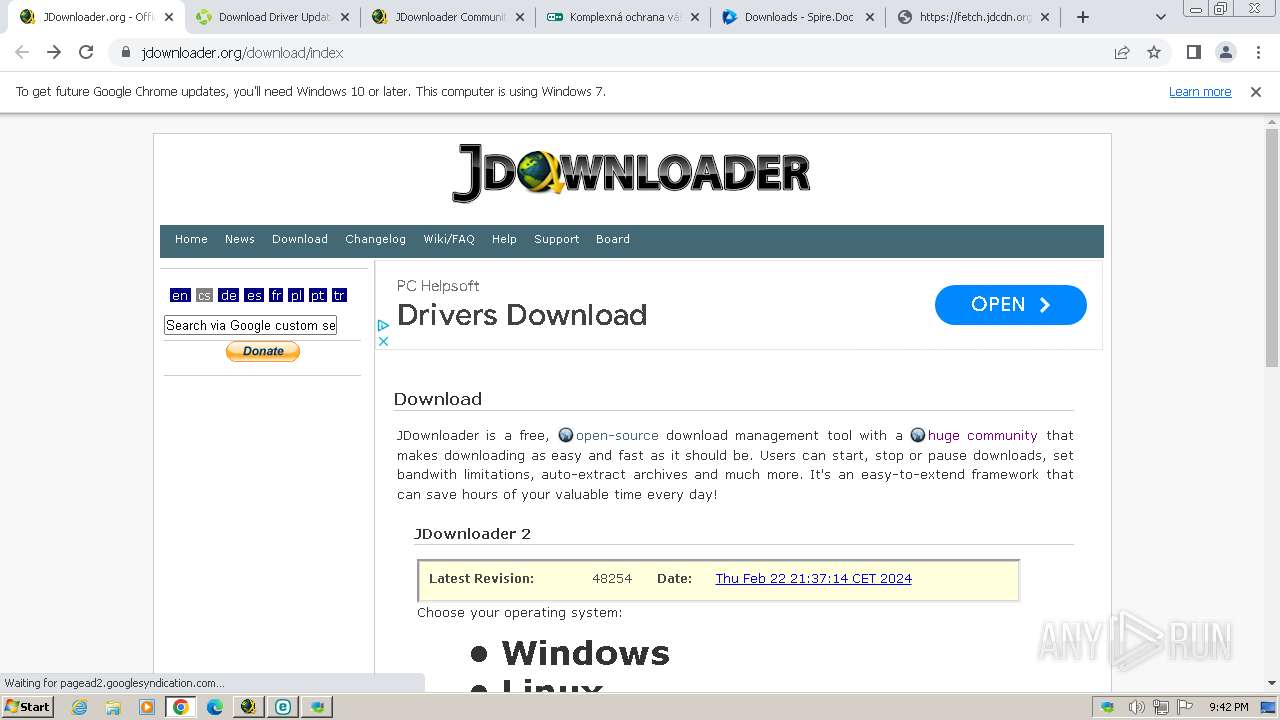Switch site language to de
Viewport: 1280px width, 720px height.
click(229, 295)
